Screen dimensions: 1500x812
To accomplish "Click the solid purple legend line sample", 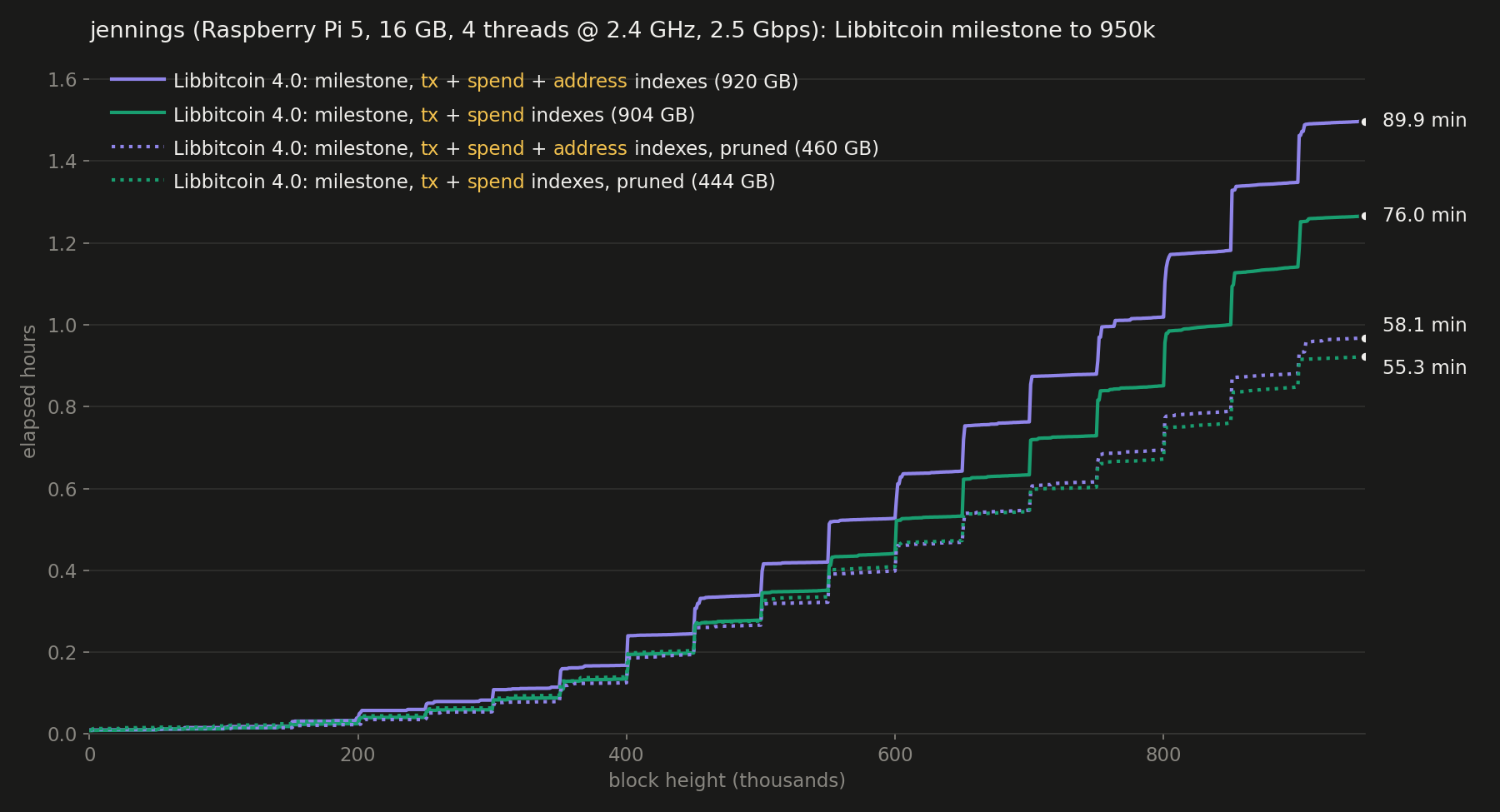I will [138, 79].
